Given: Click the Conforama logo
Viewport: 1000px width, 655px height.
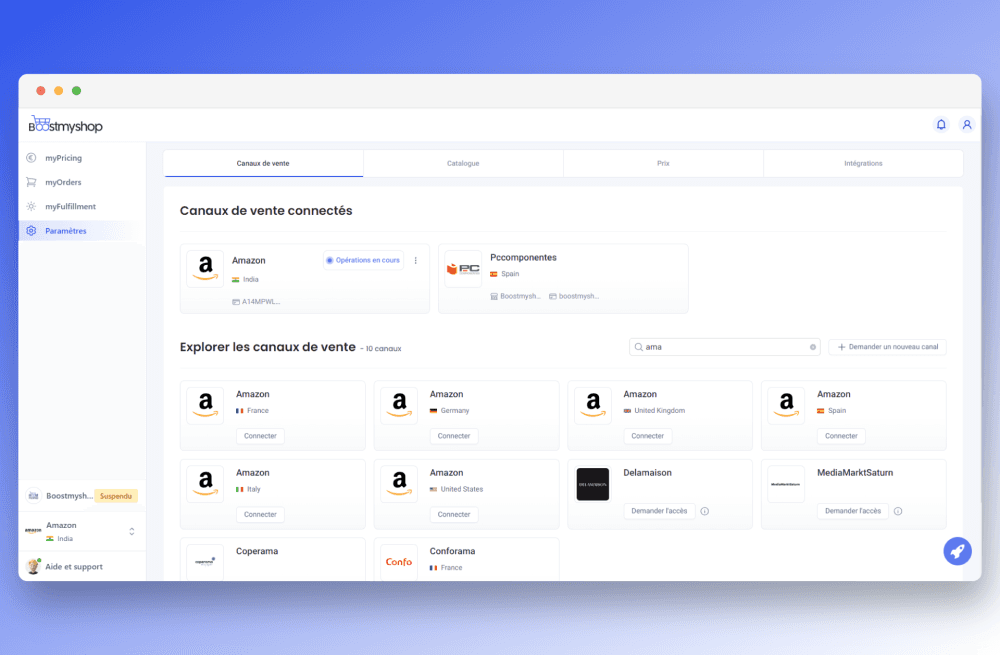Looking at the screenshot, I should [399, 562].
